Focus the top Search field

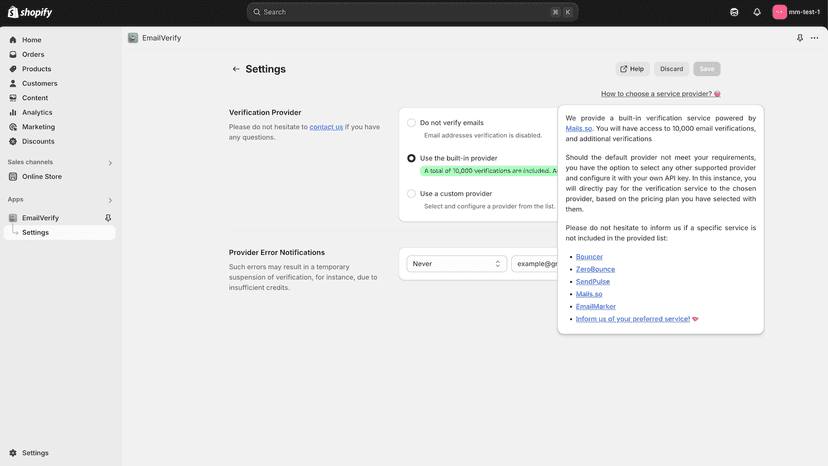[x=412, y=12]
